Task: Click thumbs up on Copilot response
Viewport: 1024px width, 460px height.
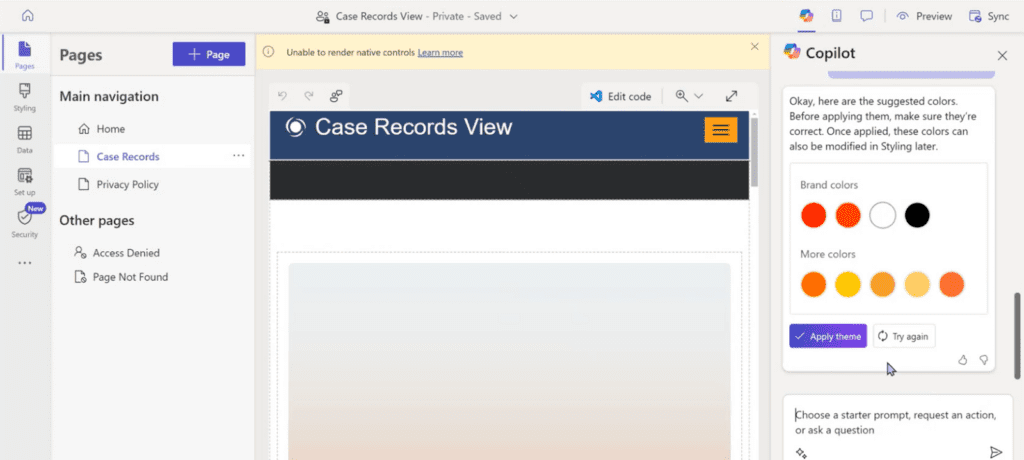Action: [963, 360]
